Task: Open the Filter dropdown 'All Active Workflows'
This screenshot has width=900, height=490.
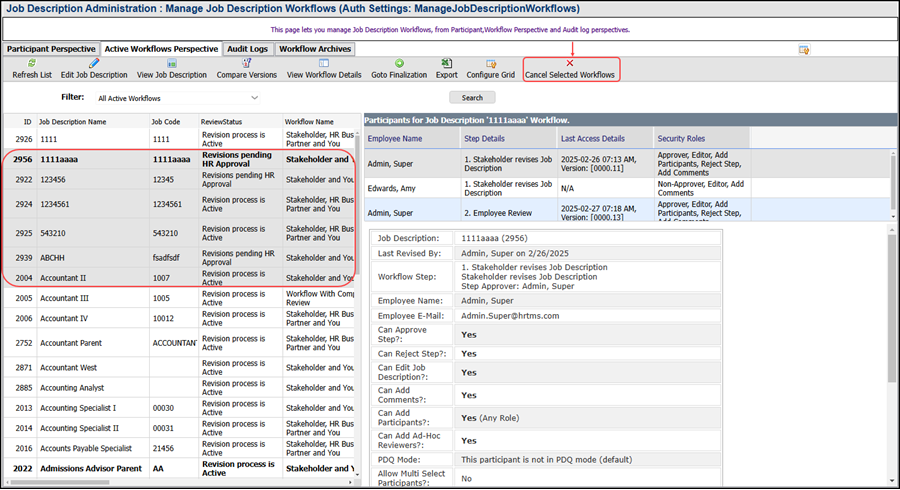Action: 177,98
